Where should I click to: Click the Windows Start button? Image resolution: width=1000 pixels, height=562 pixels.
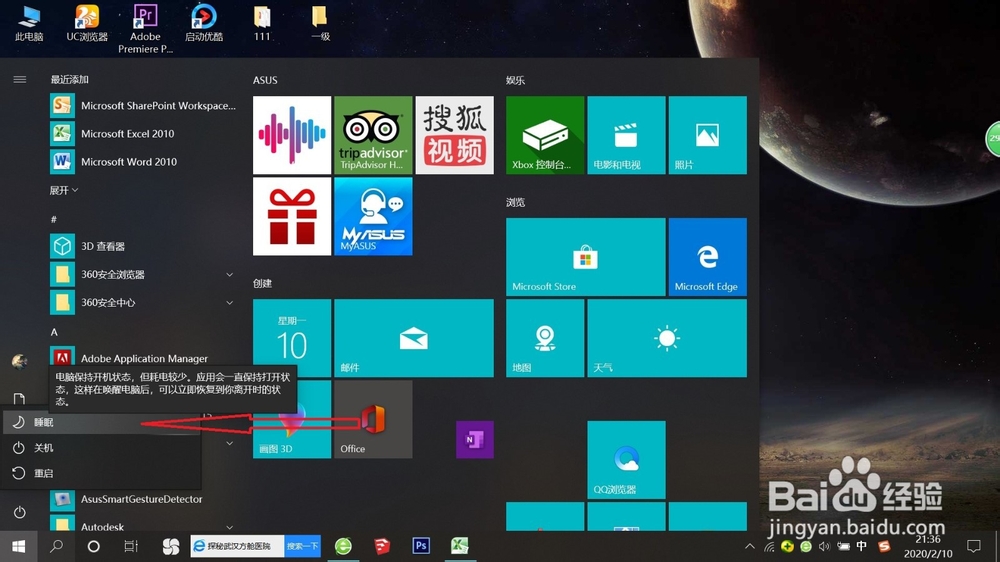18,546
